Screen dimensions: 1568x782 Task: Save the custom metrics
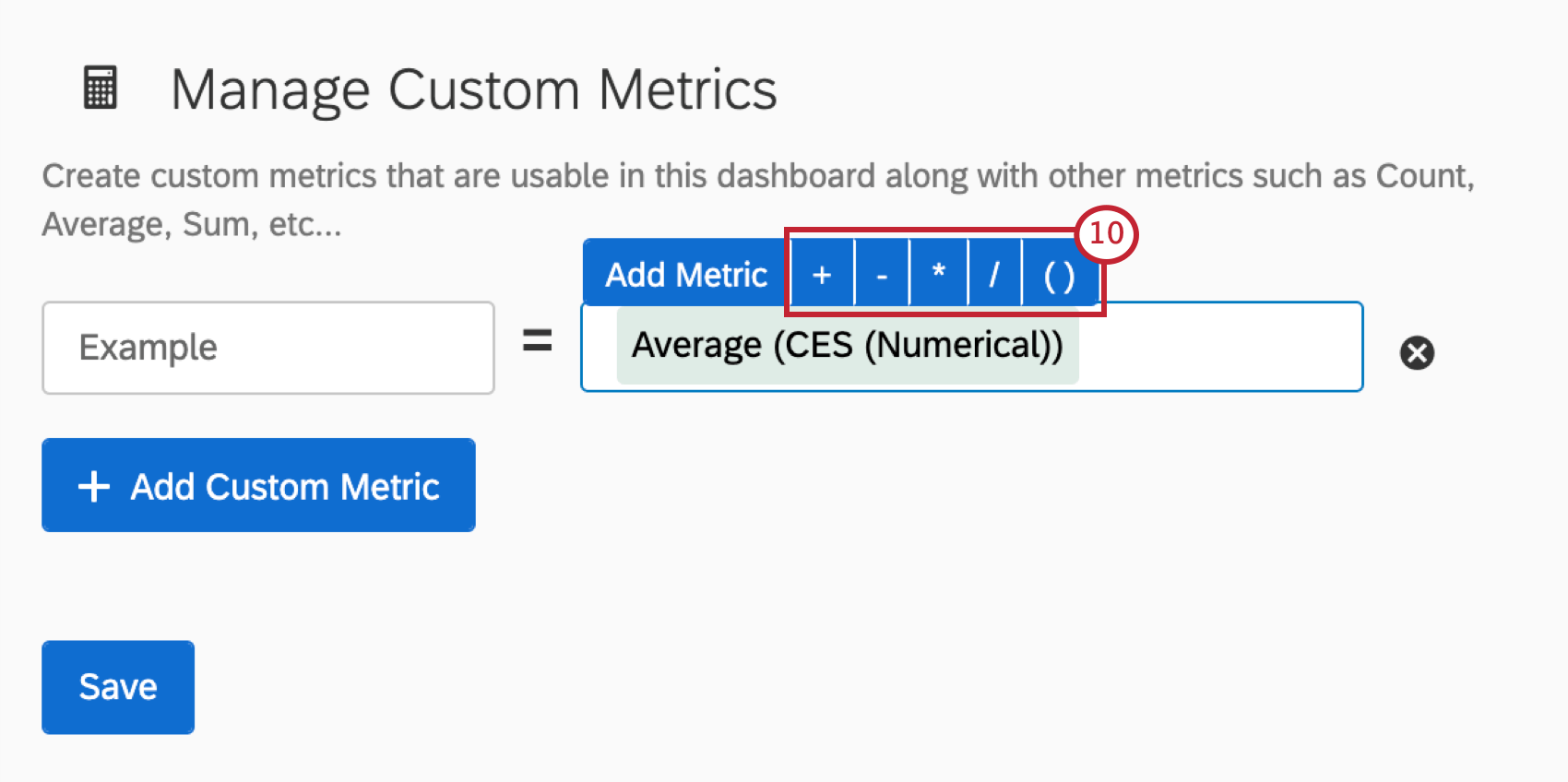pos(118,687)
